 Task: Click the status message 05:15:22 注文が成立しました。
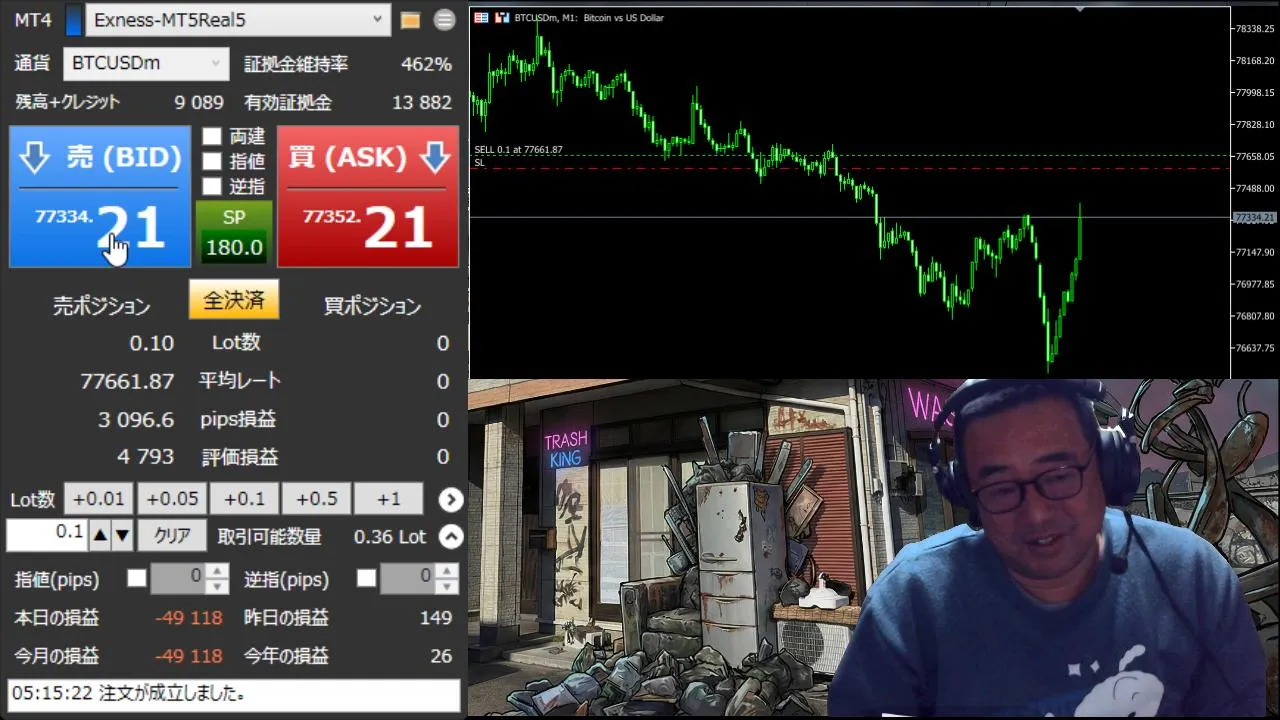(234, 694)
